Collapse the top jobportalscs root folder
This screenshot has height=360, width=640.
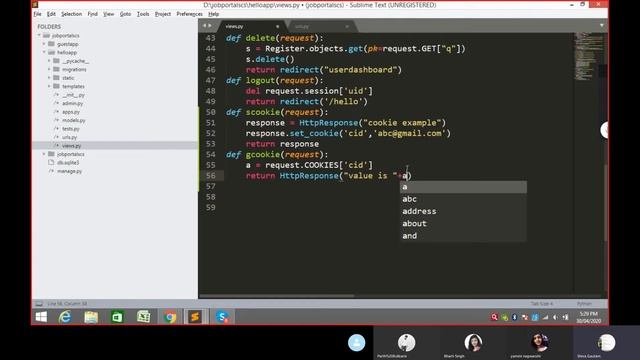[x=40, y=36]
